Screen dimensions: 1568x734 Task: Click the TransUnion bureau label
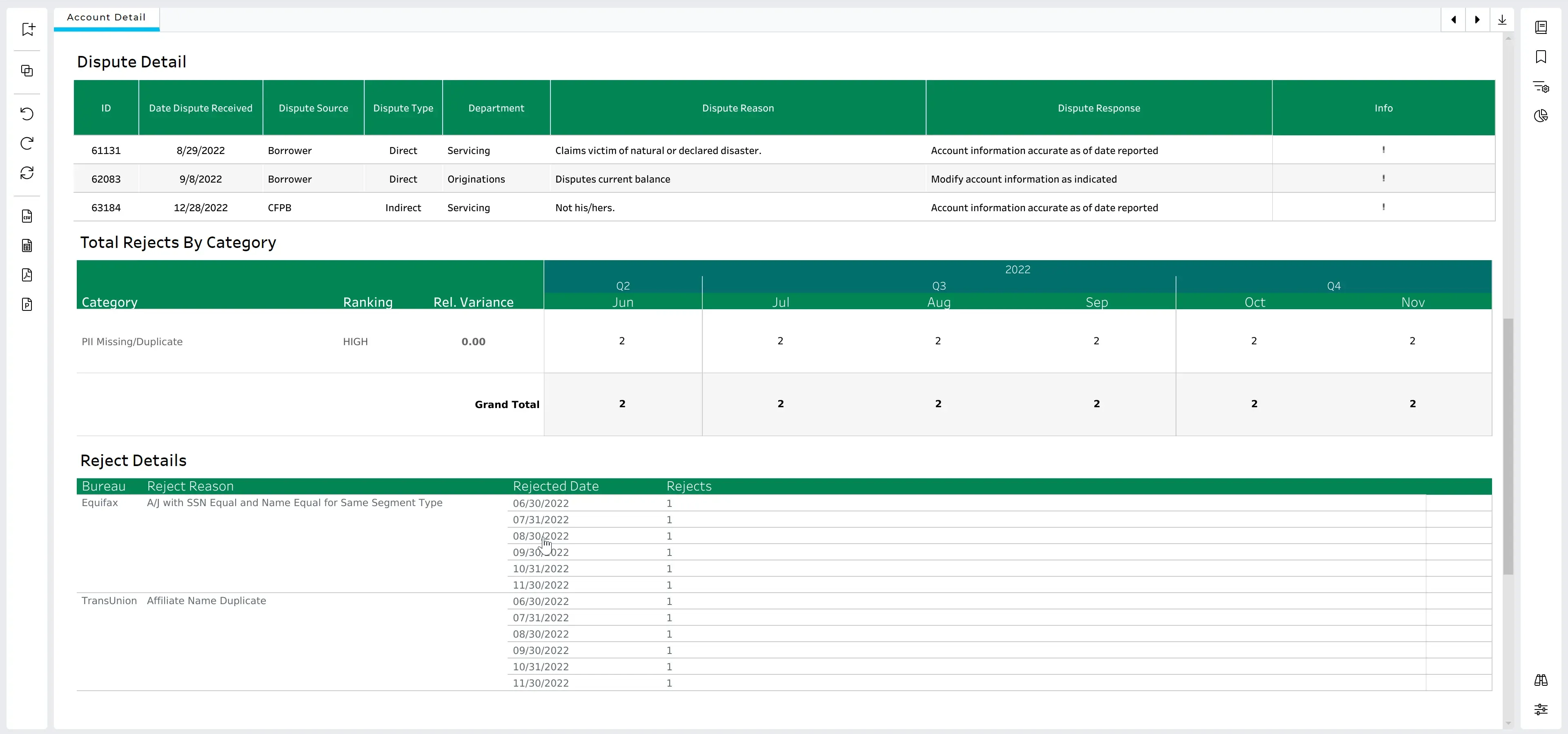(109, 600)
